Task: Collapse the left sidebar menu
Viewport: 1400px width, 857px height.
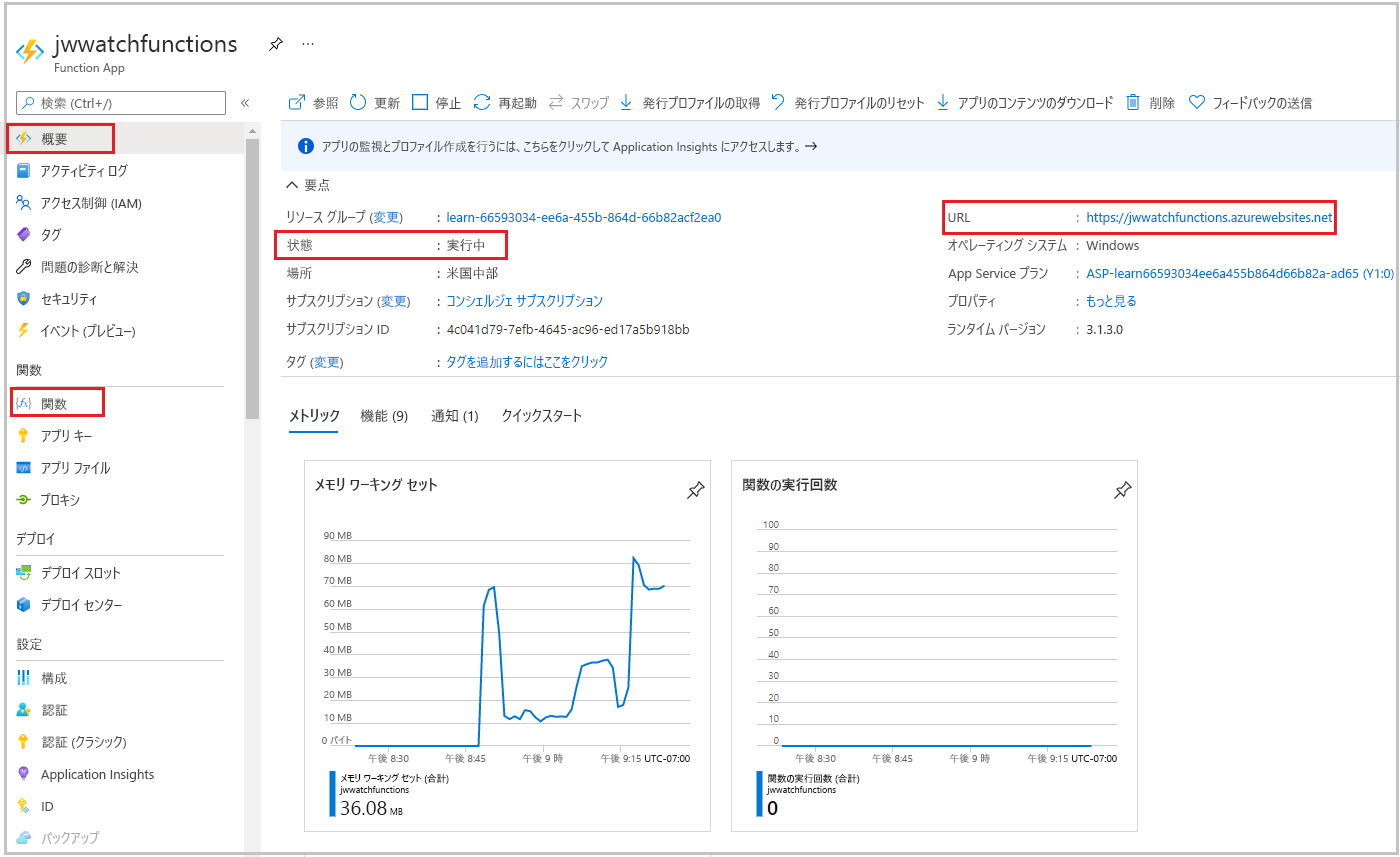Action: pyautogui.click(x=245, y=103)
